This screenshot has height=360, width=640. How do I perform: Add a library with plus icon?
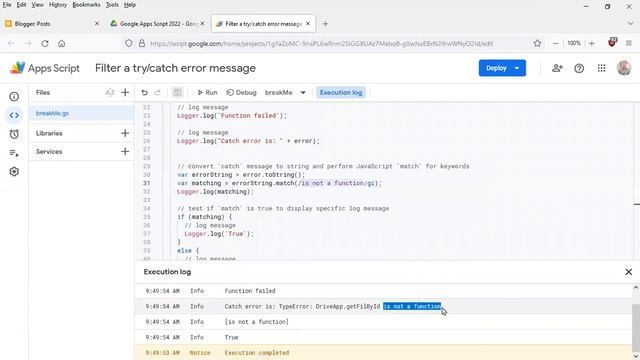(x=125, y=133)
